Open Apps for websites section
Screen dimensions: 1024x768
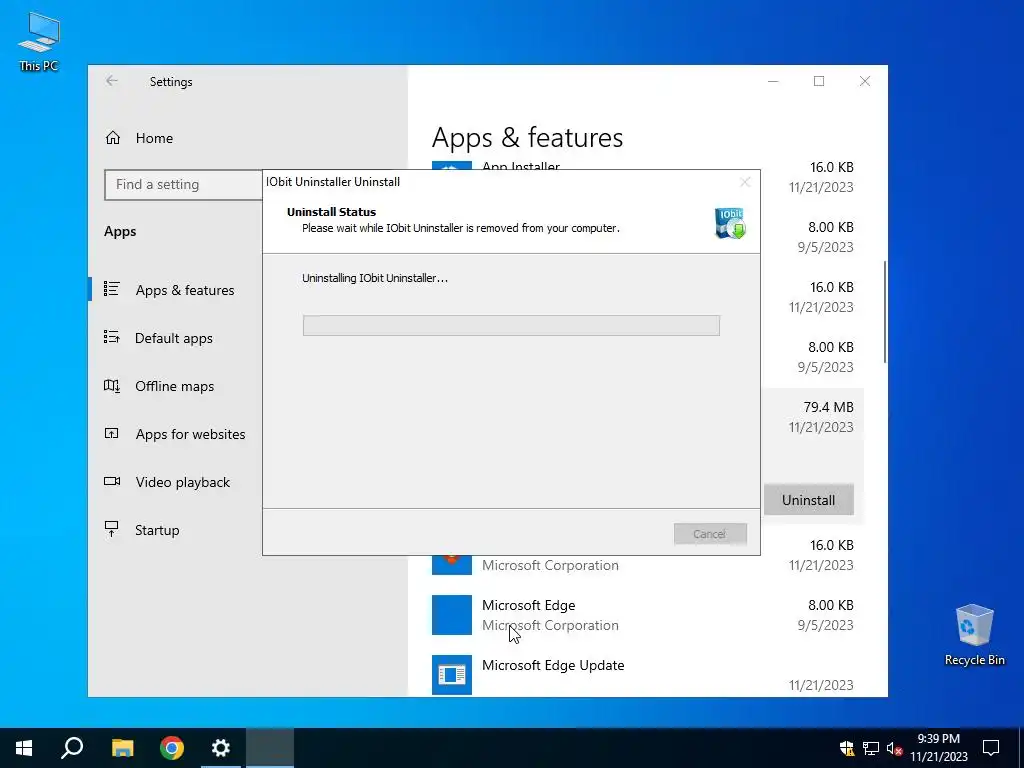coord(190,434)
